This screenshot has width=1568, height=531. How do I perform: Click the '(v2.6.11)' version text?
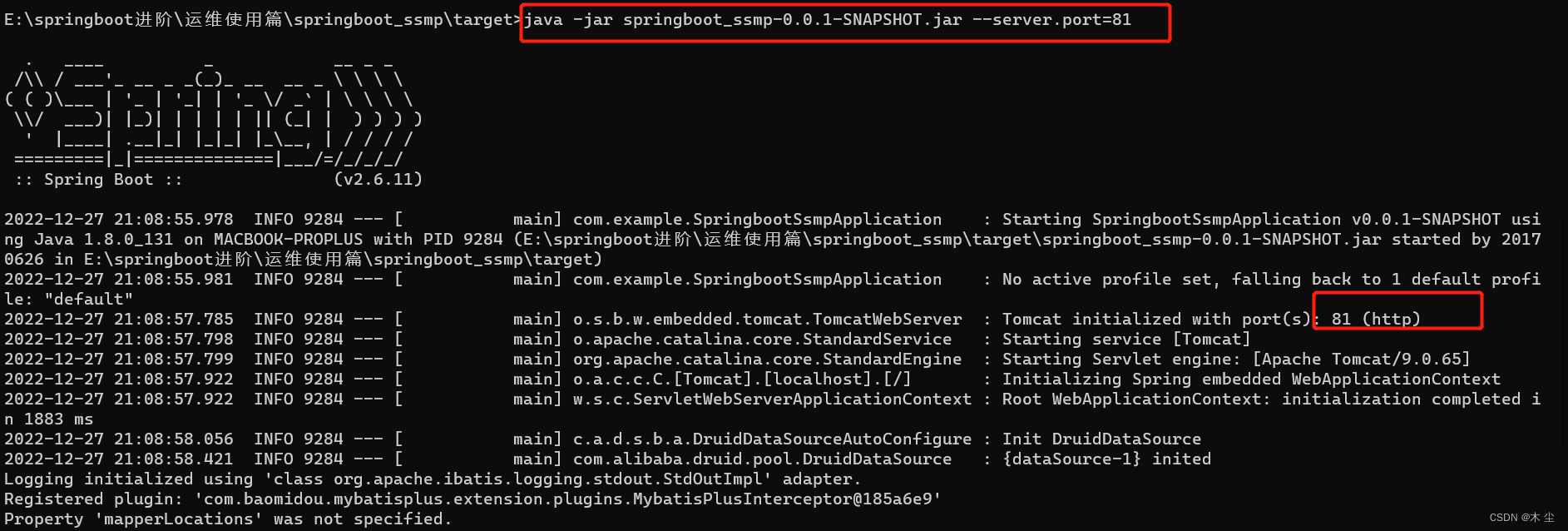coord(378,179)
